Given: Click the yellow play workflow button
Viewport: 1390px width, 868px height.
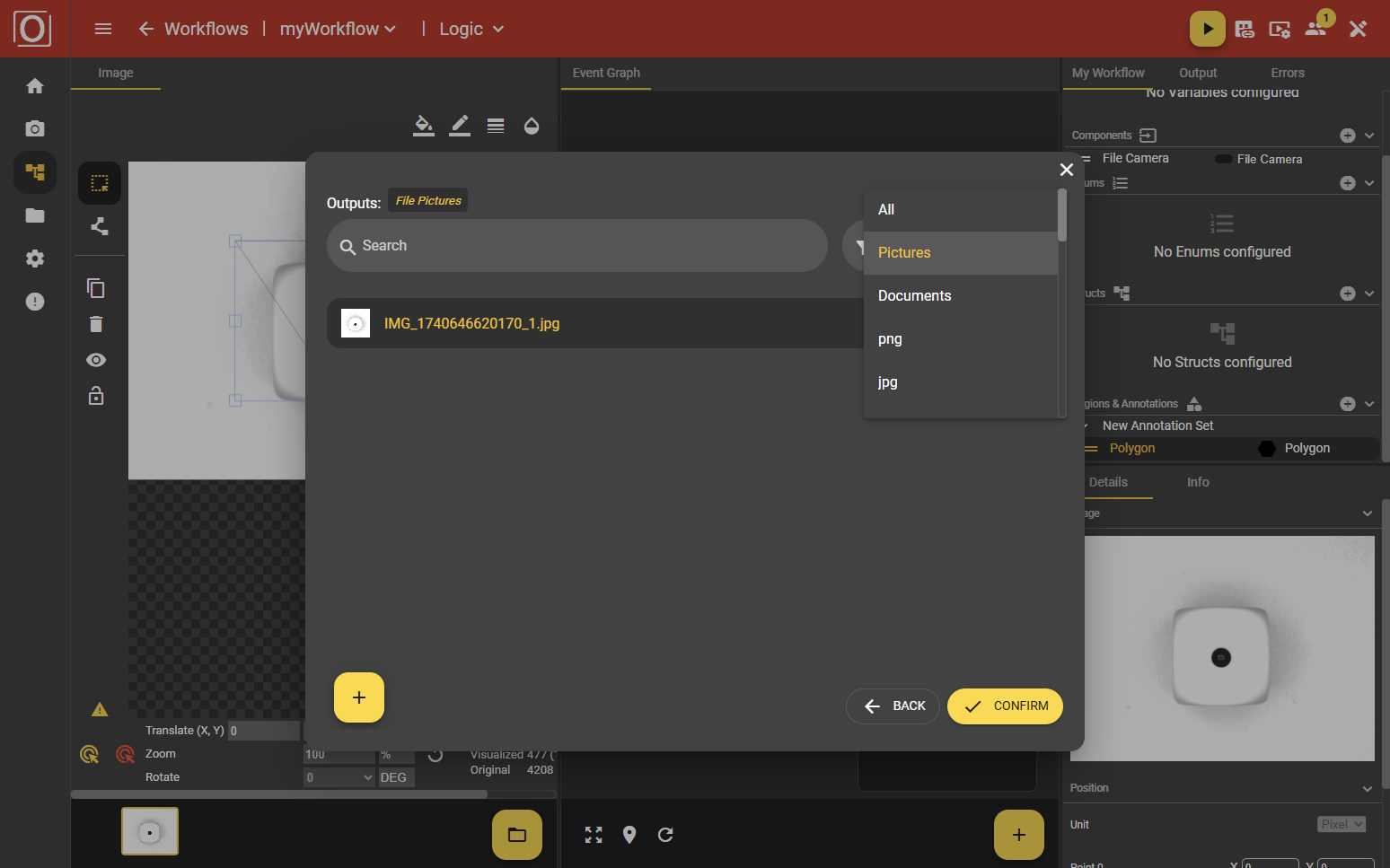Looking at the screenshot, I should 1207,29.
